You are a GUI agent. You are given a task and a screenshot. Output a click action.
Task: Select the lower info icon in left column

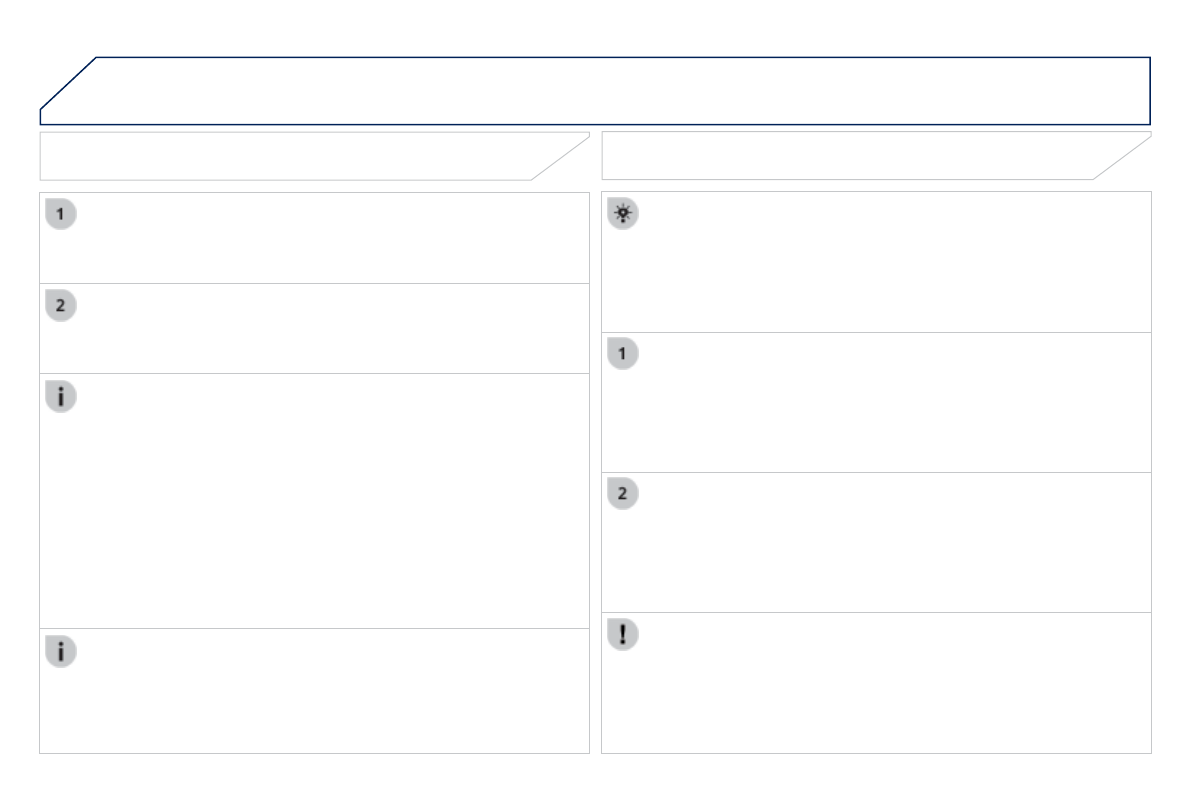[x=61, y=651]
